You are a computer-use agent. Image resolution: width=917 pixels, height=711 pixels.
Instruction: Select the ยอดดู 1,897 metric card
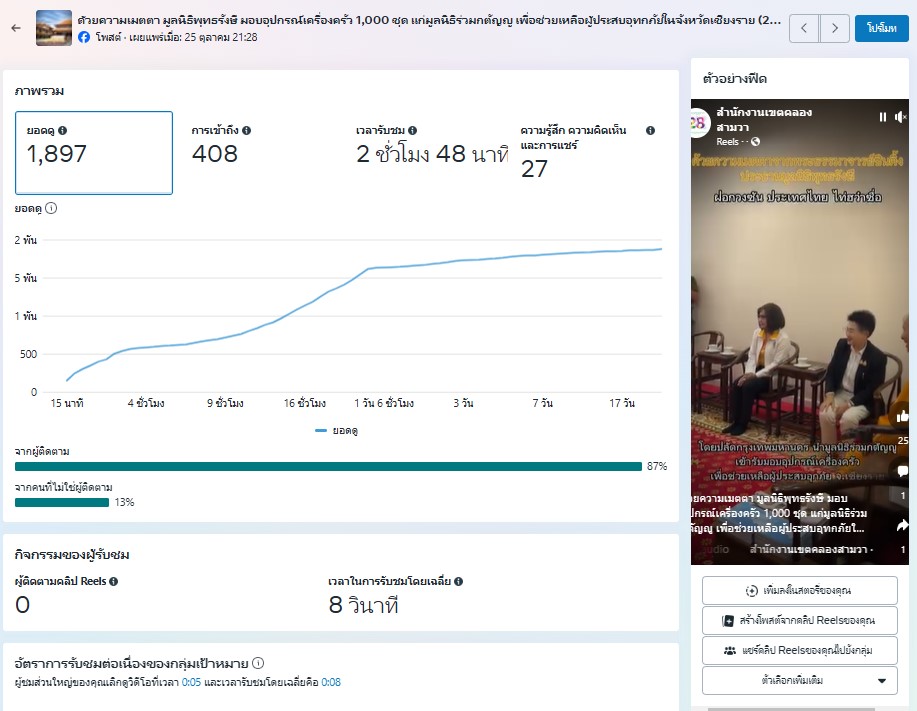click(94, 152)
